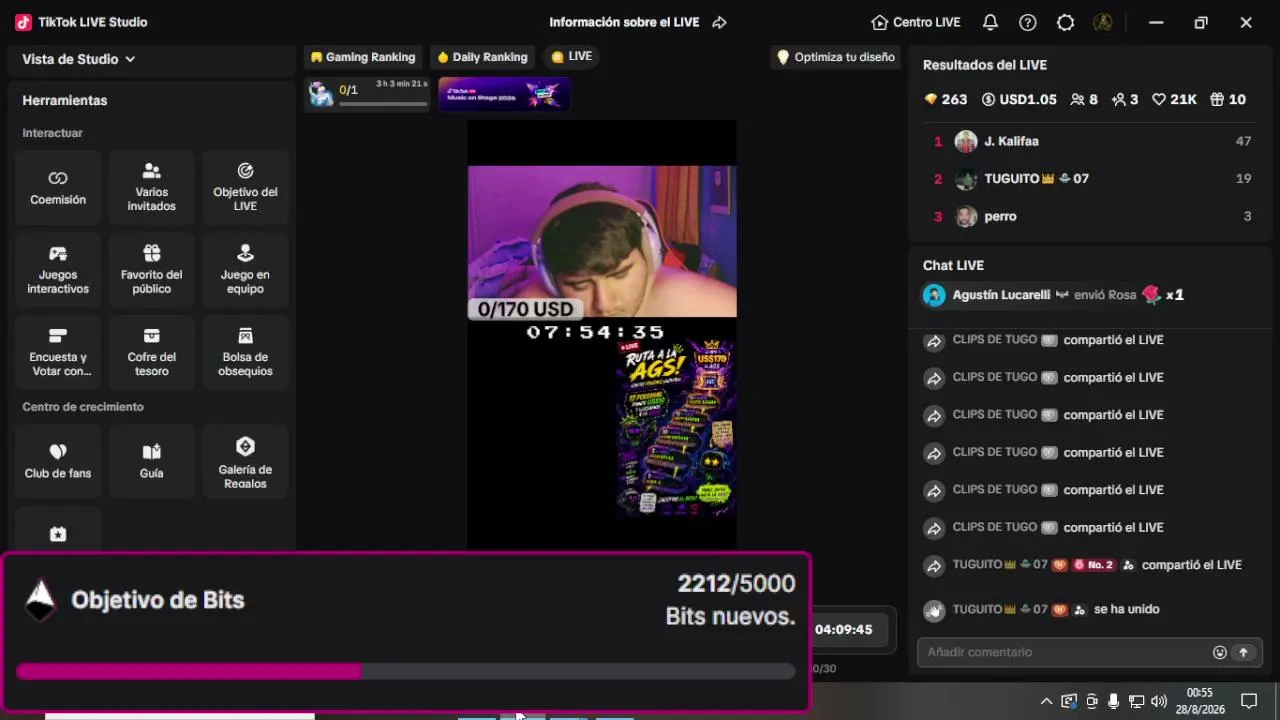Open the Guía tile
This screenshot has width=1280, height=720.
152,461
